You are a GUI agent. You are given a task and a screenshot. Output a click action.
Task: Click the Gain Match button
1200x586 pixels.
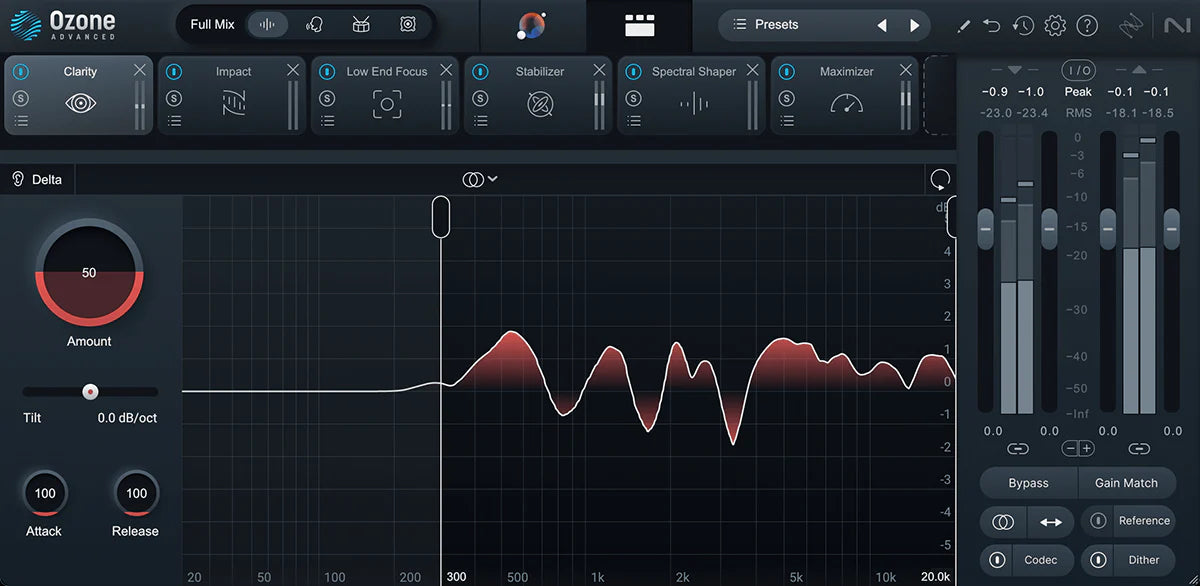[x=1127, y=483]
